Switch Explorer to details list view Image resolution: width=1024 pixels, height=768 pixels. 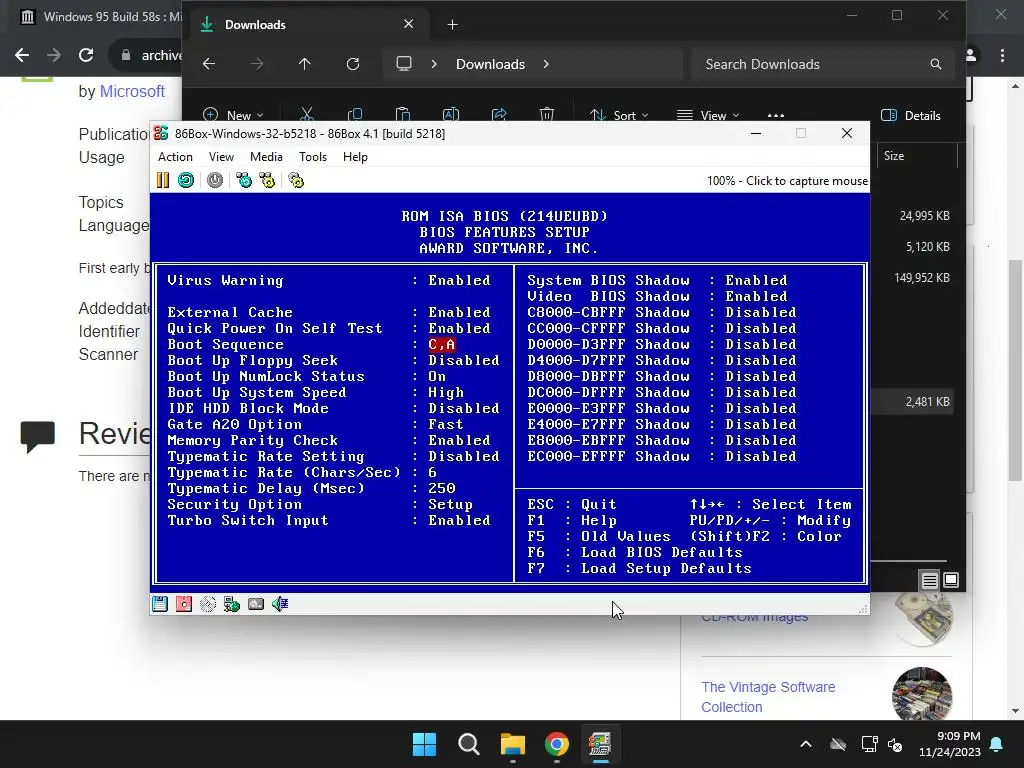click(x=930, y=580)
